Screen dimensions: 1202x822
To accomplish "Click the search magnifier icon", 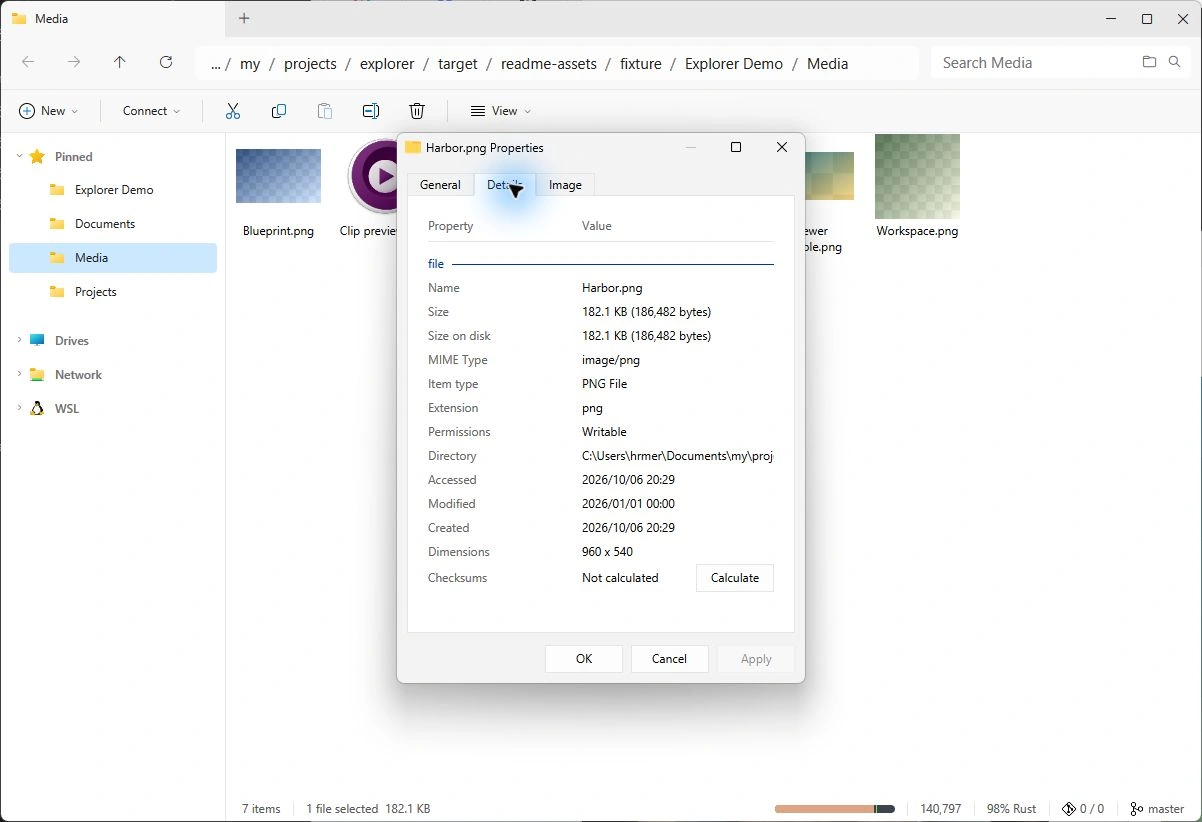I will coord(1175,62).
